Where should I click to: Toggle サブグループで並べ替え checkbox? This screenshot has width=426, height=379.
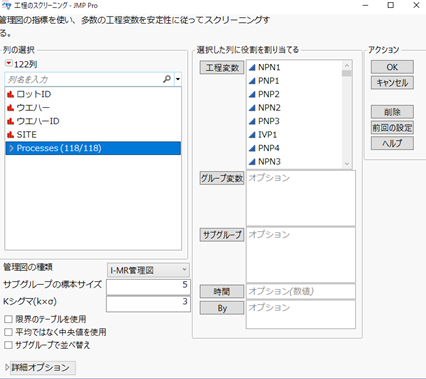click(8, 345)
